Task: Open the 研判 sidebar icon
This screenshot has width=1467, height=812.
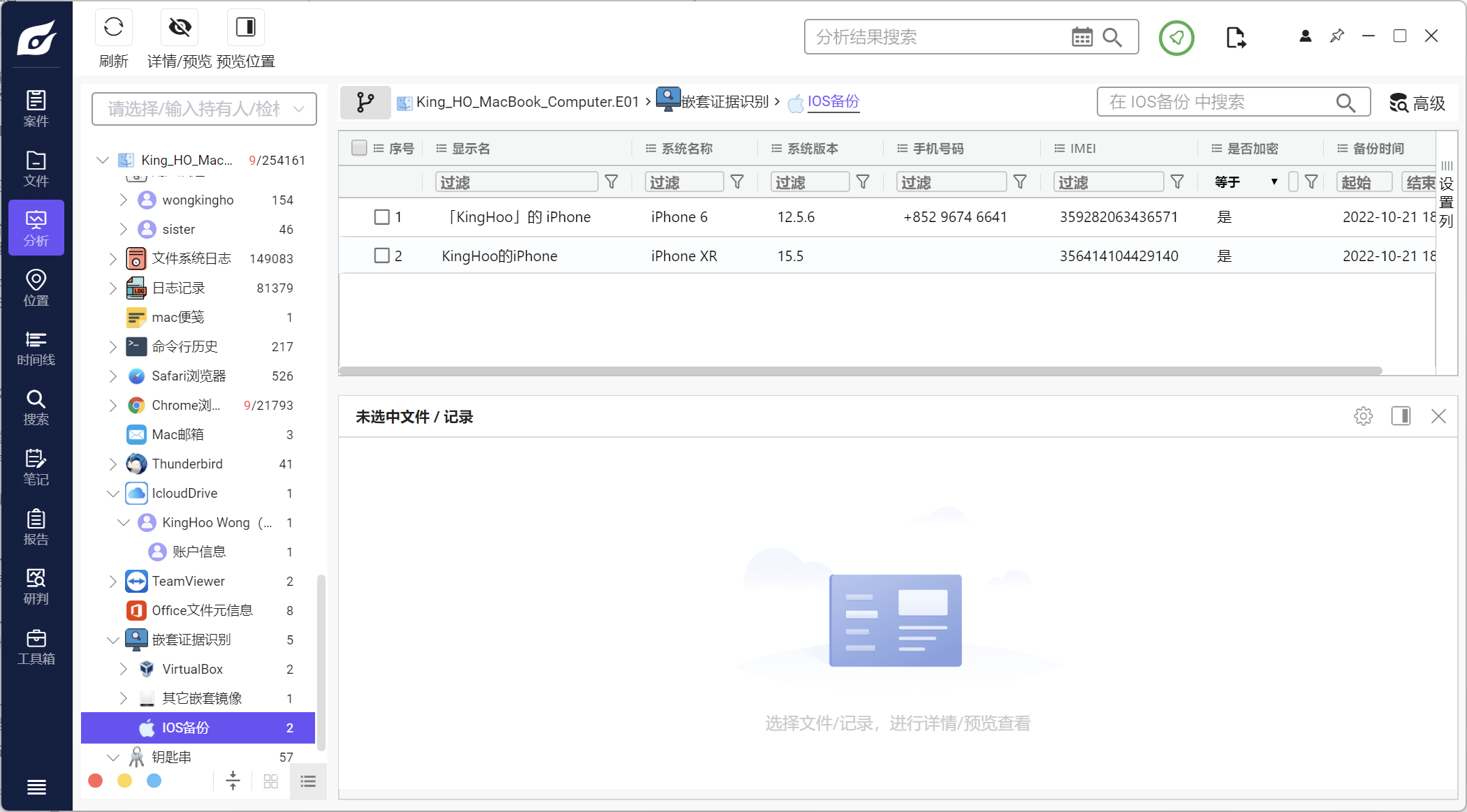Action: 36,586
